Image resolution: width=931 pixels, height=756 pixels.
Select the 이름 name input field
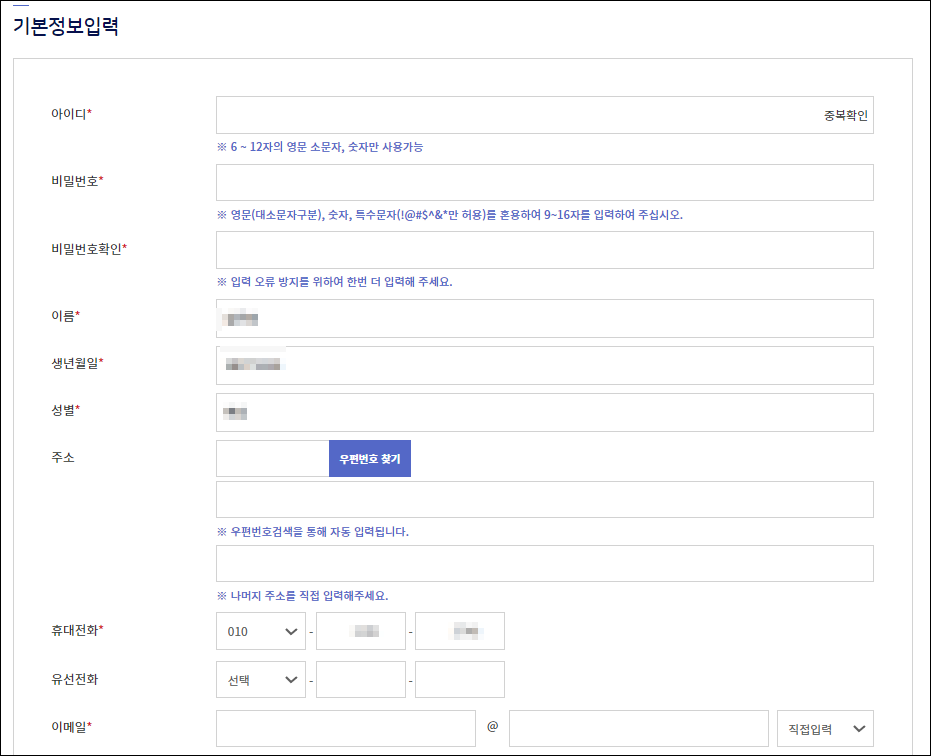click(x=544, y=317)
